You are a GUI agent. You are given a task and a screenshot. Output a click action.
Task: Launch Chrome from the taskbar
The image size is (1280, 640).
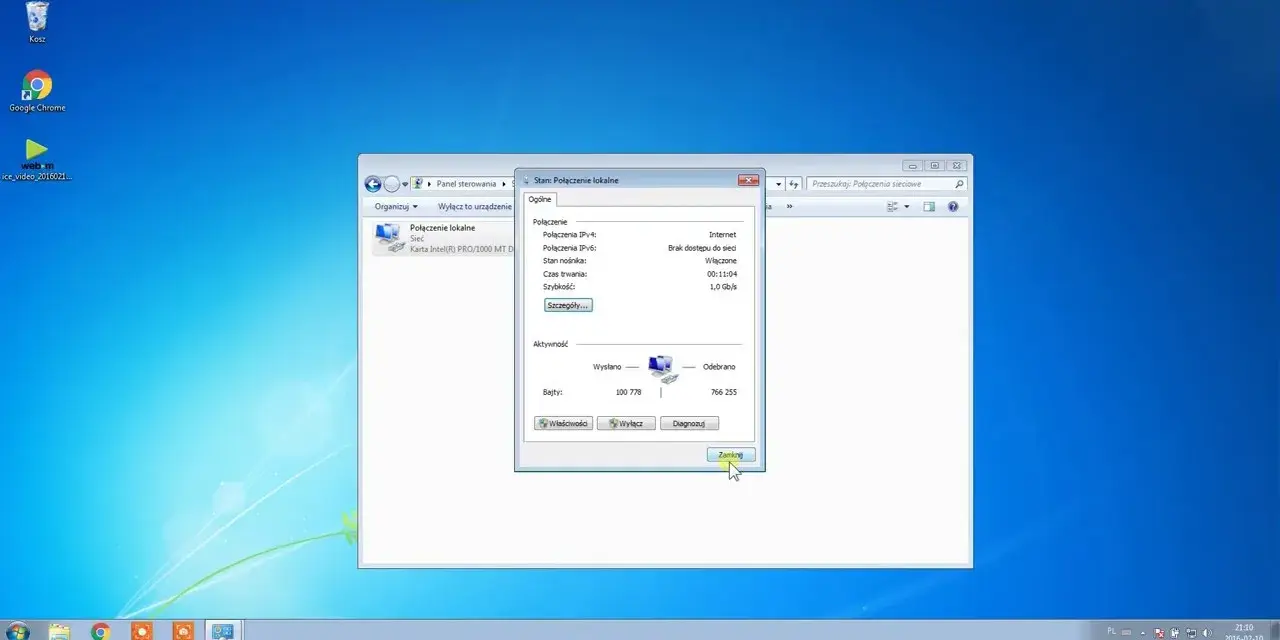pos(100,631)
